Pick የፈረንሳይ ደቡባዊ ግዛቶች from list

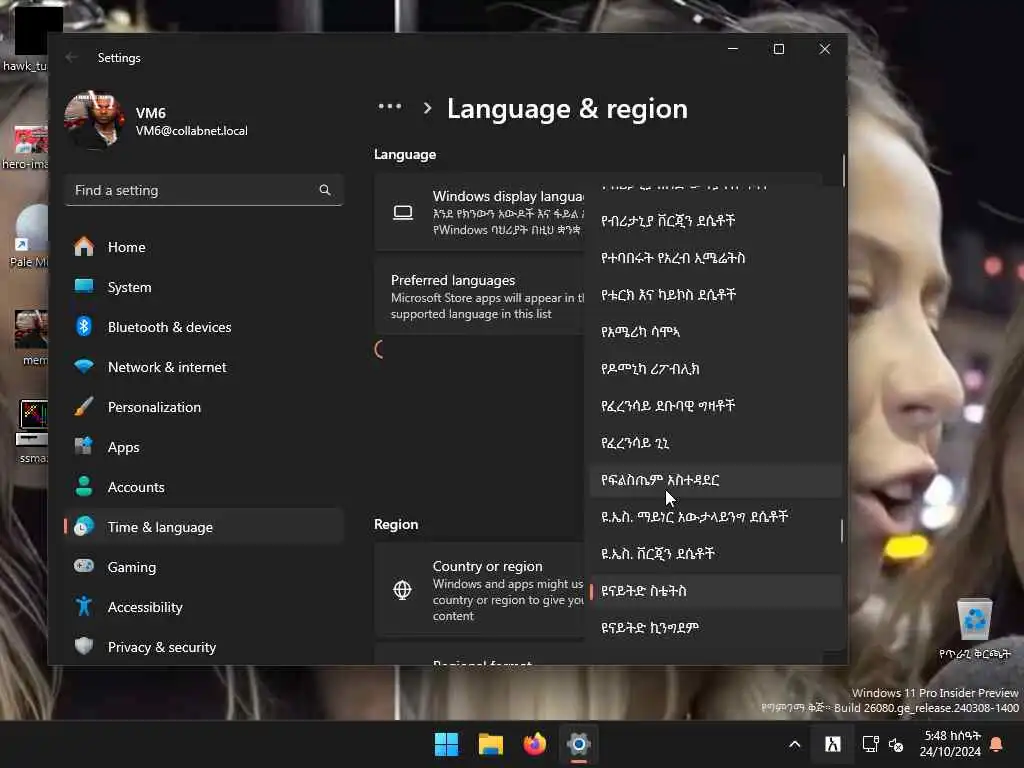(715, 406)
